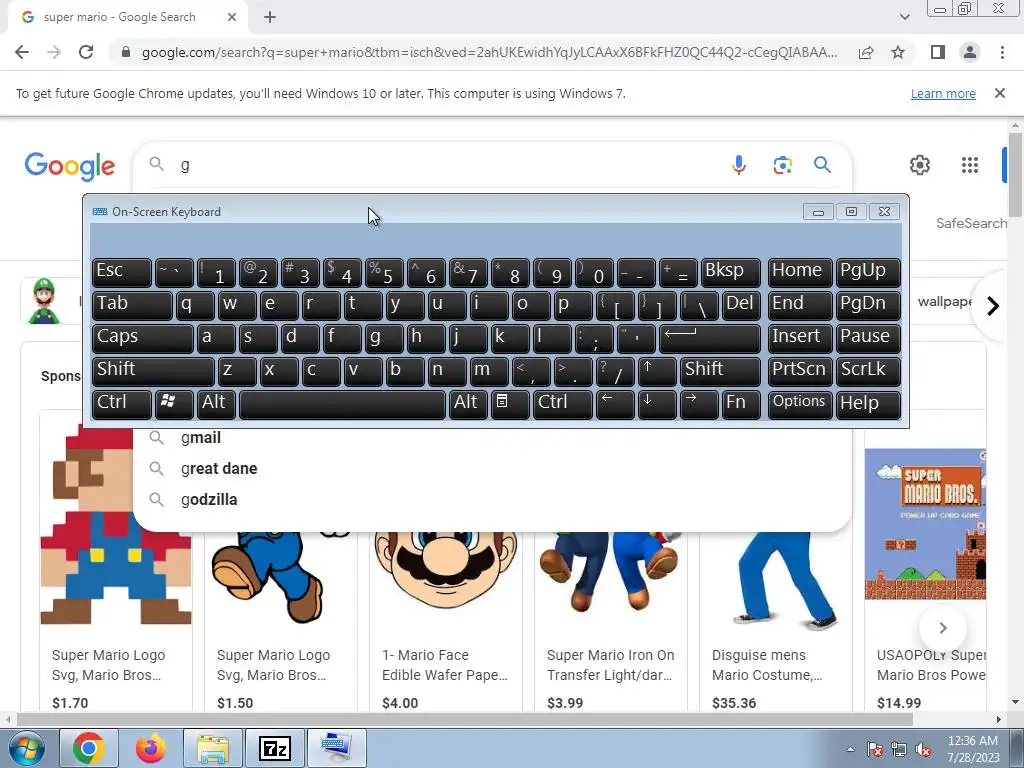Click the horizontal page scrollbar
The height and width of the screenshot is (768, 1024).
[464, 720]
